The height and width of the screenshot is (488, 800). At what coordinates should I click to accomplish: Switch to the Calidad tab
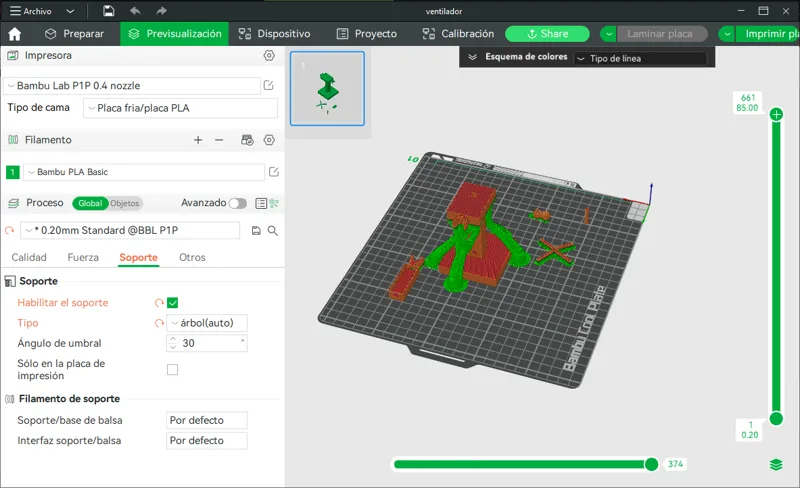(x=29, y=257)
